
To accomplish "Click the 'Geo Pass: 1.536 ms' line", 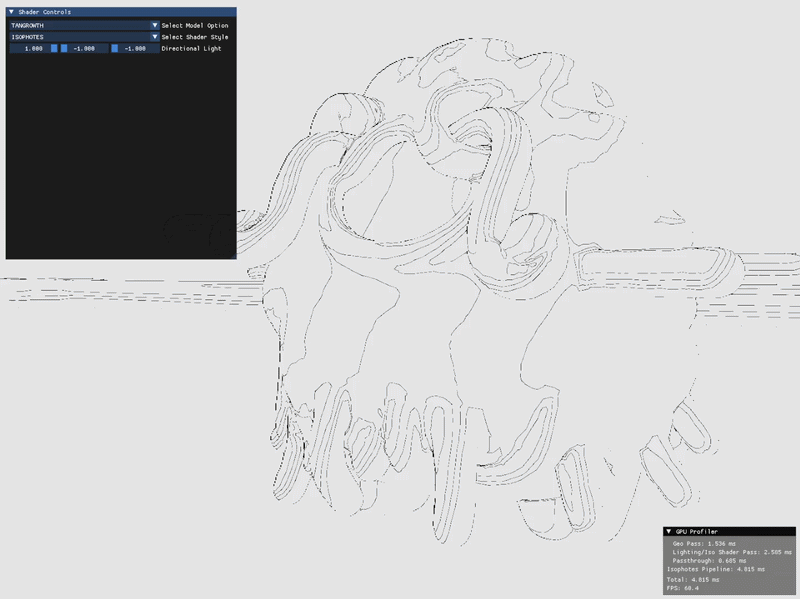I will point(704,544).
